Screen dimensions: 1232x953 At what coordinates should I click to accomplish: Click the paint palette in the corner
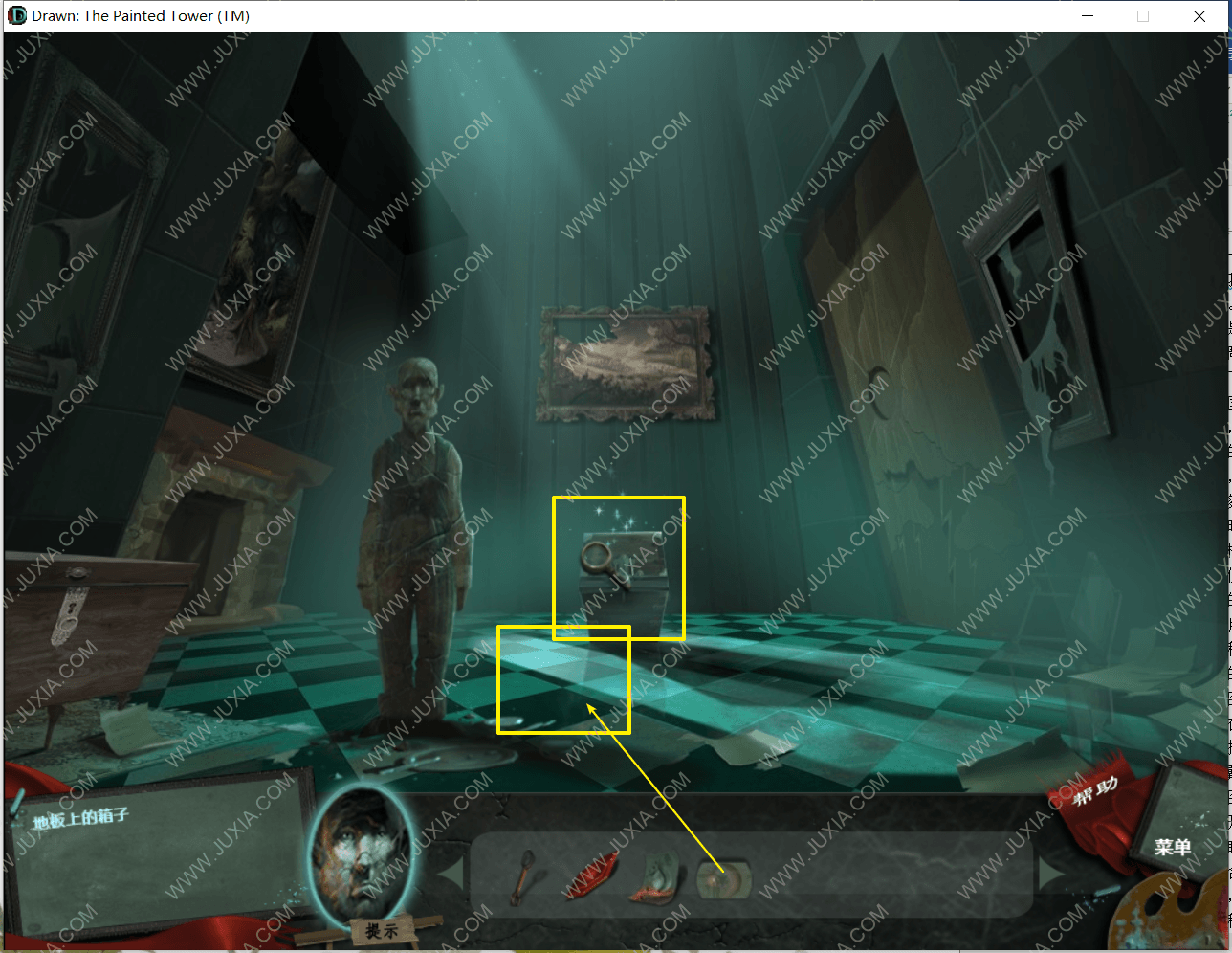pyautogui.click(x=1168, y=911)
